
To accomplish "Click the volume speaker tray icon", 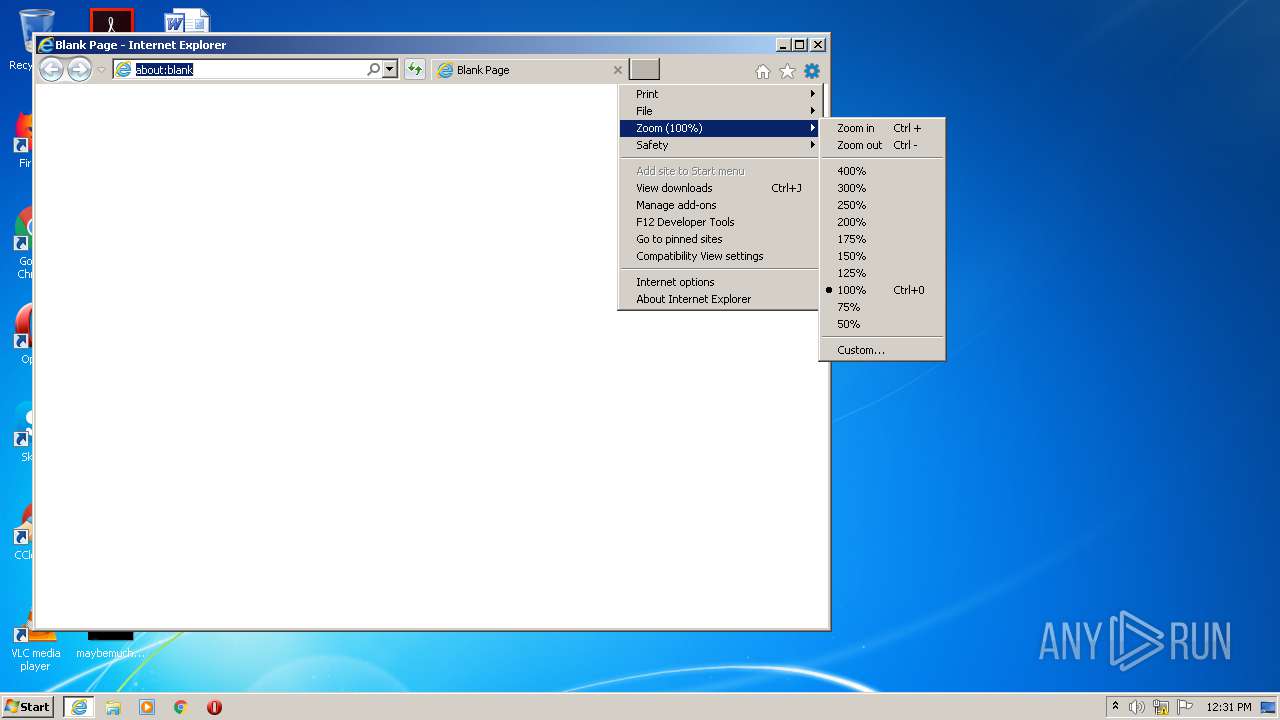I will [1137, 707].
